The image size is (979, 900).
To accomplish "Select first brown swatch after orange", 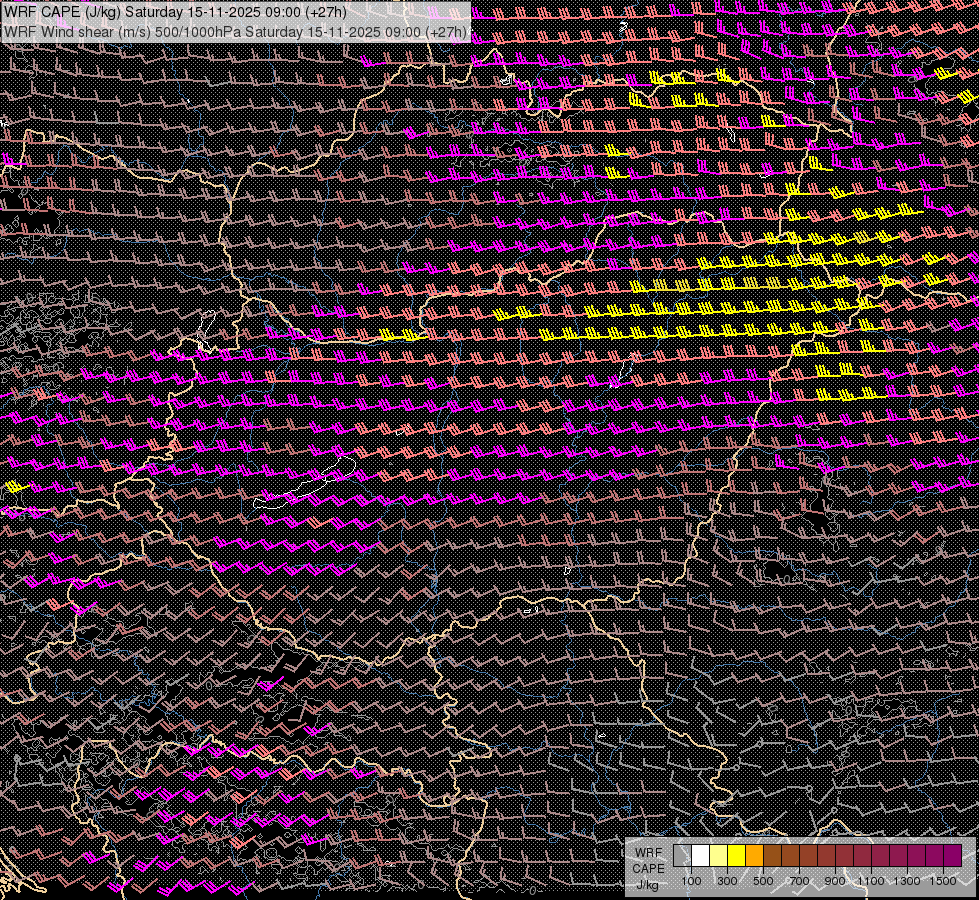I will [772, 856].
